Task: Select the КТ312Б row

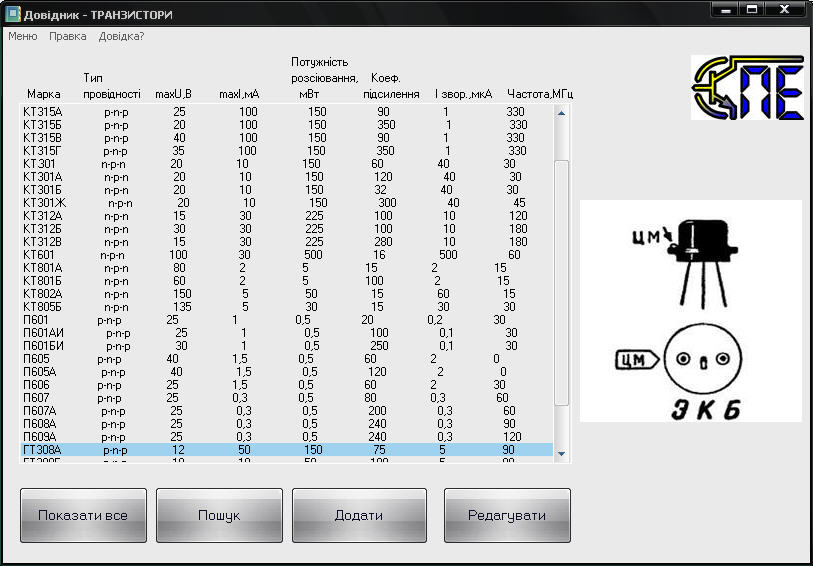Action: (x=287, y=229)
